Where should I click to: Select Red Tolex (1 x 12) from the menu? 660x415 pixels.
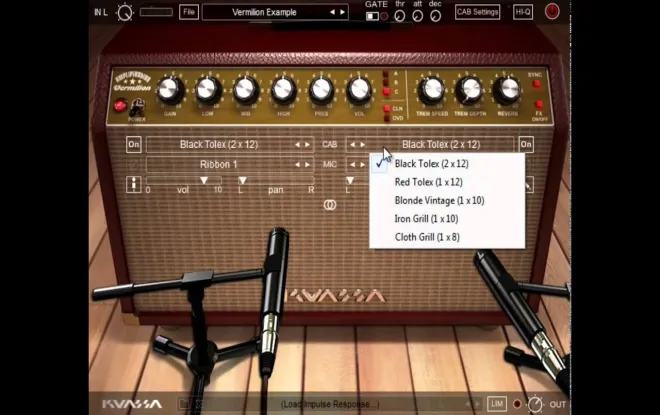[x=428, y=182]
